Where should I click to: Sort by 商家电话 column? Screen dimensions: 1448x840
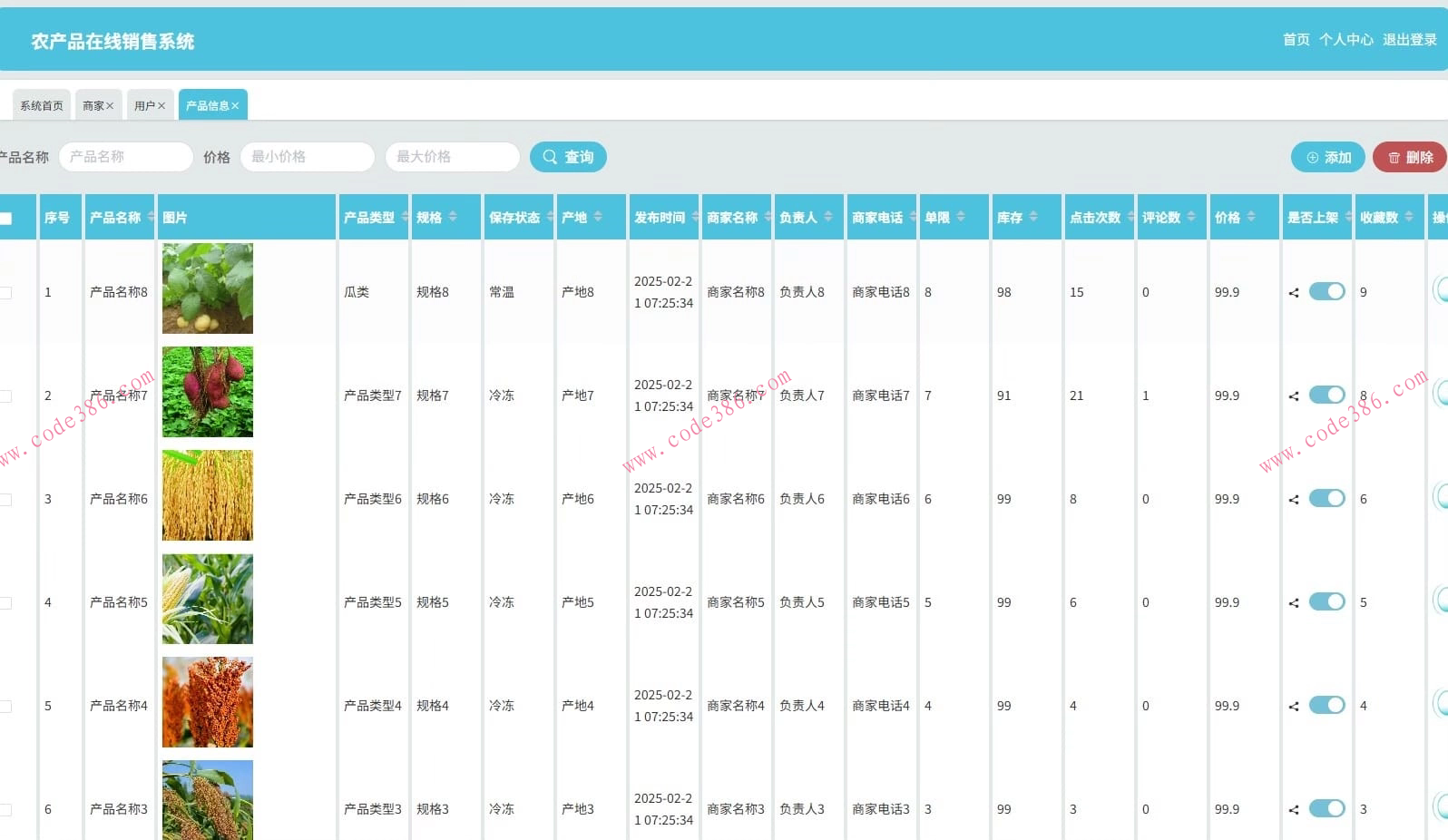coord(913,217)
